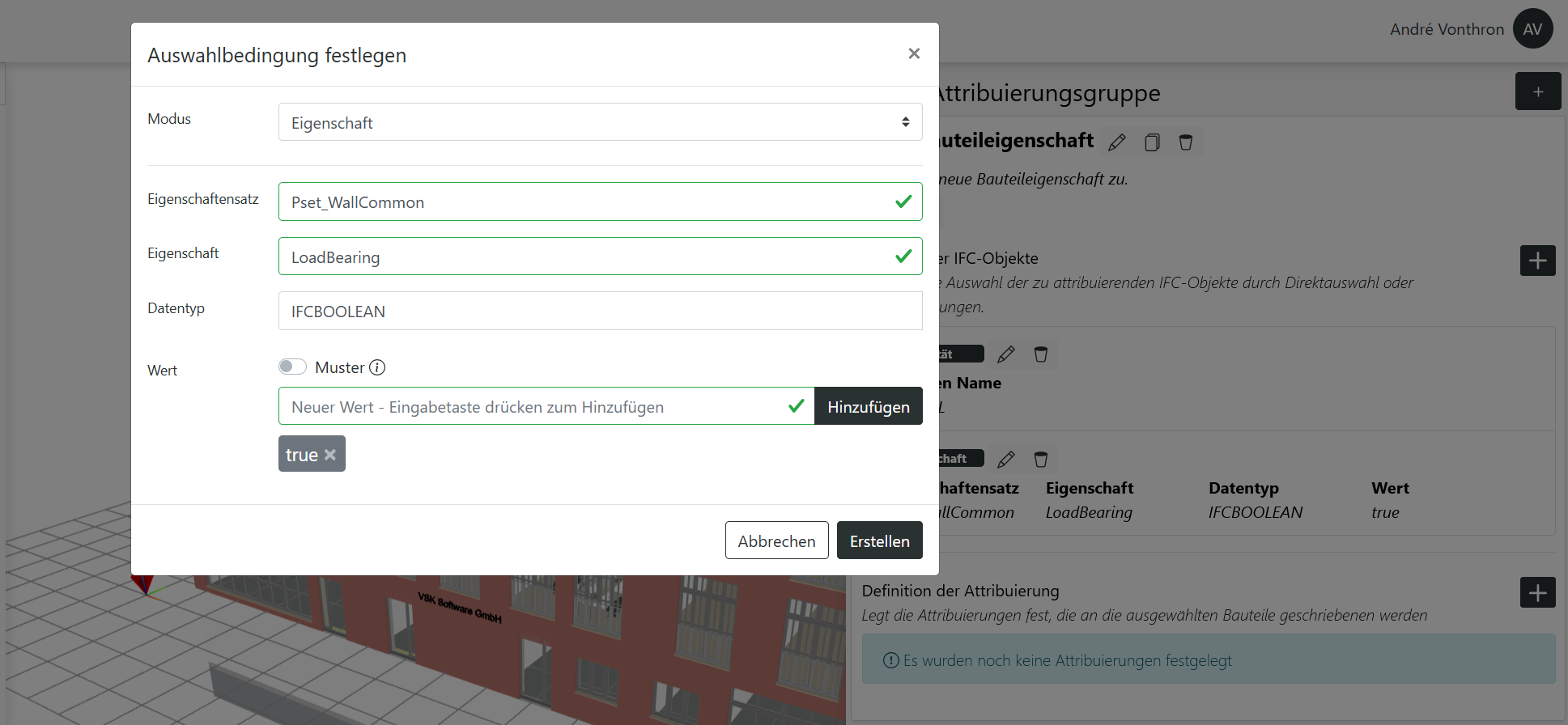The image size is (1568, 725).
Task: Delete the LoadBearing property condition
Action: tap(1041, 460)
